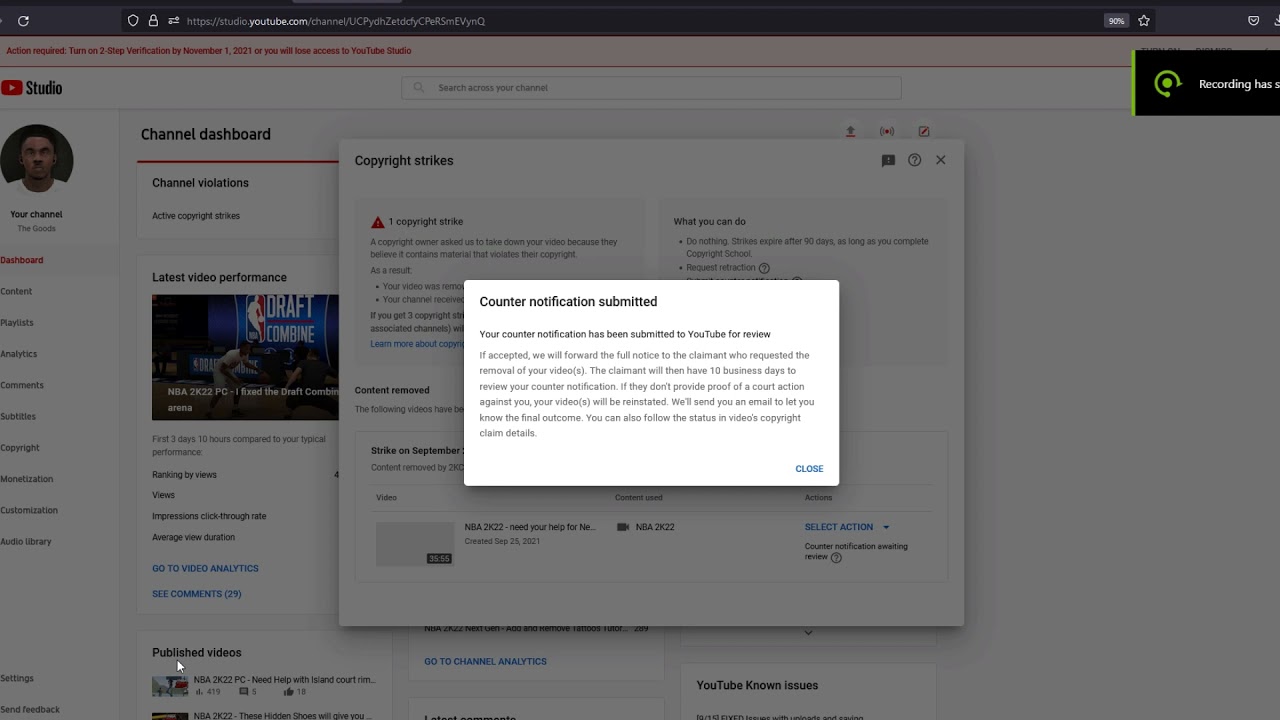This screenshot has height=720, width=1280.
Task: Click the comments icon under published video
Action: tap(244, 691)
